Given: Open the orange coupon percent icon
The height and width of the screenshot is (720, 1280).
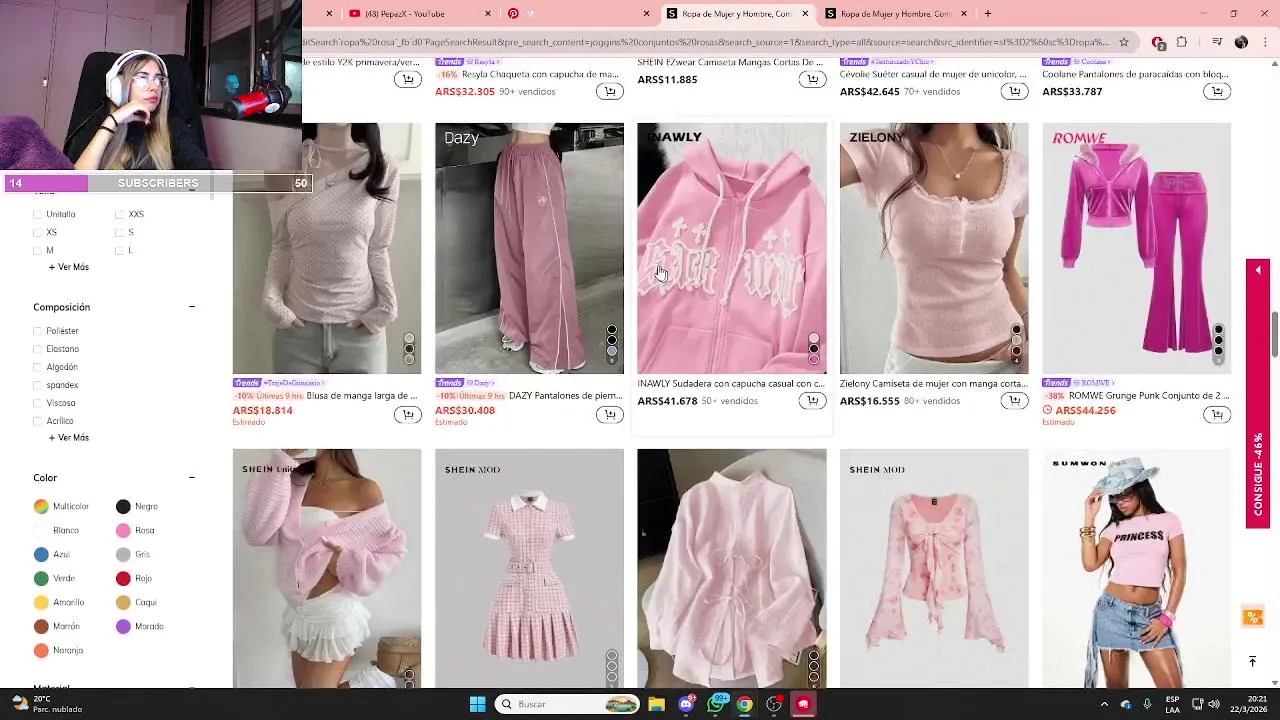Looking at the screenshot, I should 1252,617.
